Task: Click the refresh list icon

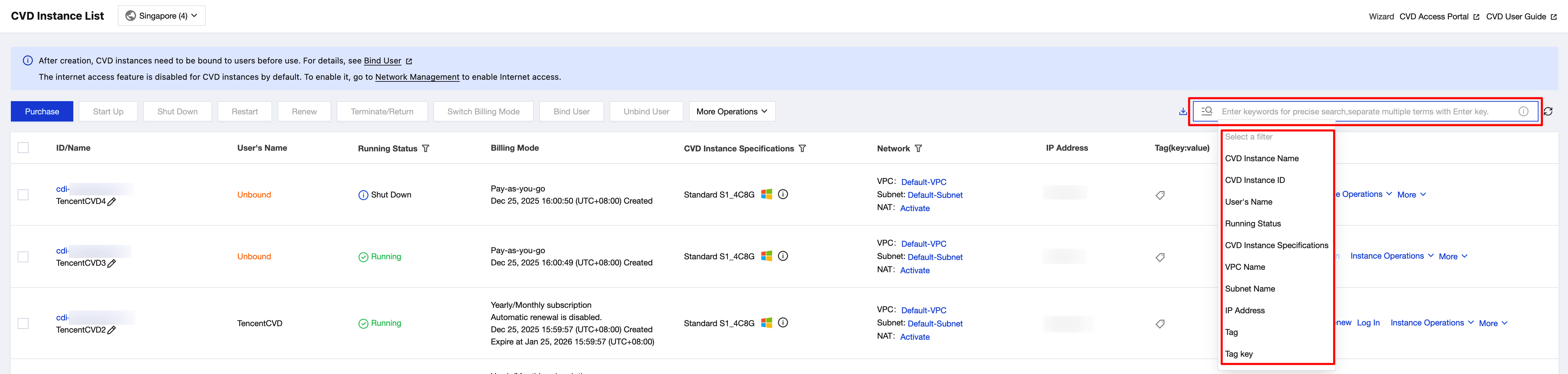Action: (x=1548, y=111)
